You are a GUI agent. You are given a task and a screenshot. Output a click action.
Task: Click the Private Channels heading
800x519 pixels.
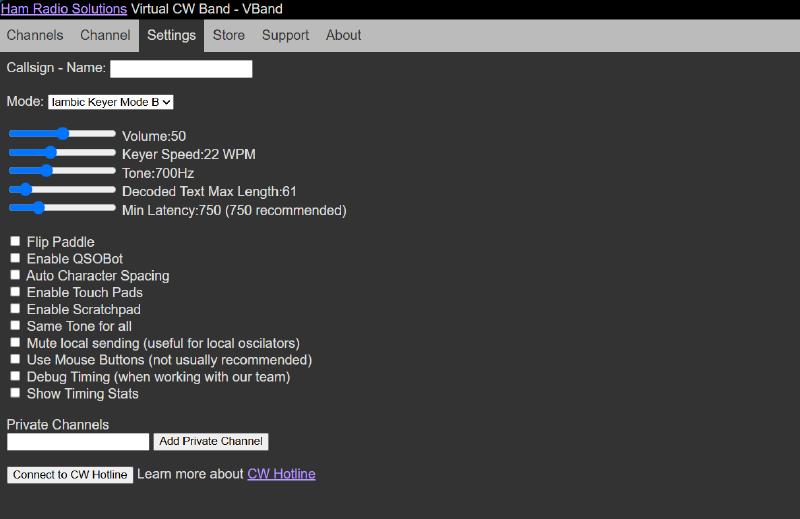(x=58, y=425)
